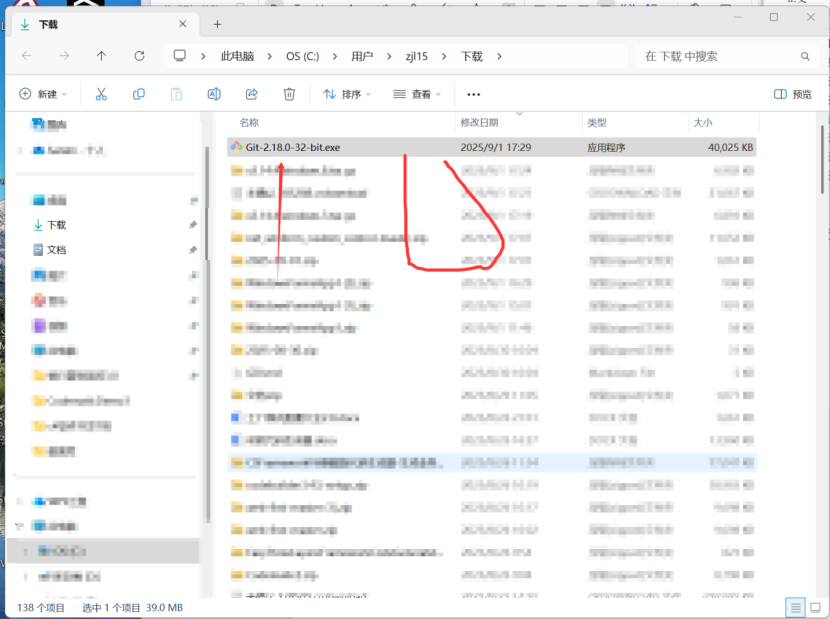Screen dimensions: 830x619
Task: Toggle the 预览 preview pane
Action: click(x=792, y=94)
